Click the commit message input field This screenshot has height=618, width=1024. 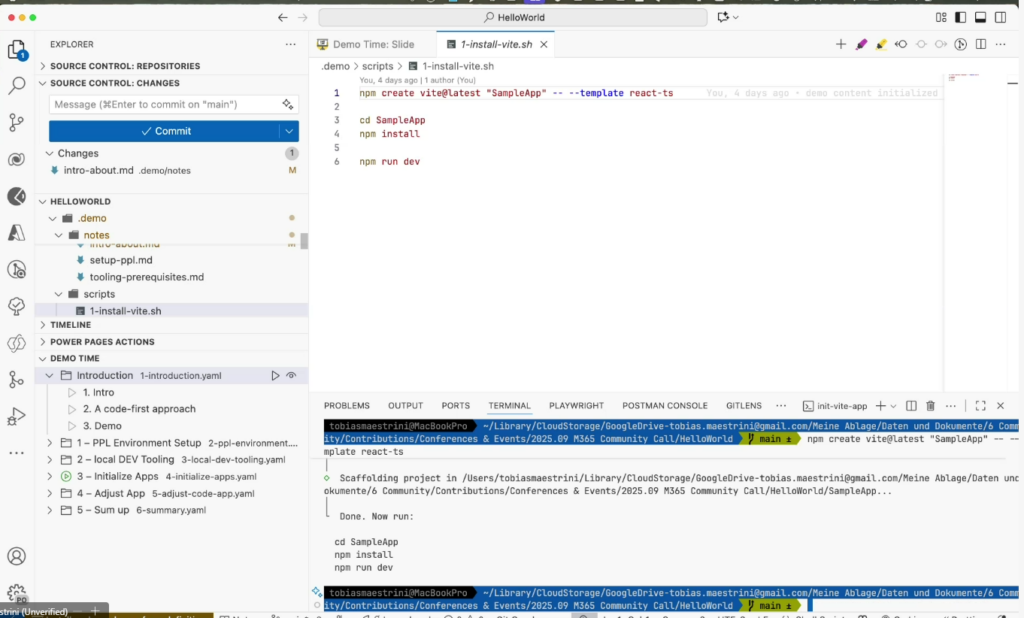point(165,105)
